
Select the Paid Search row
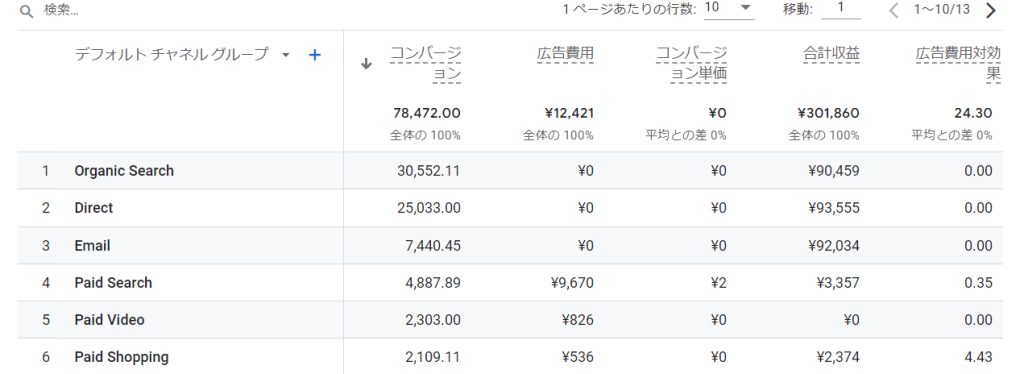(510, 283)
